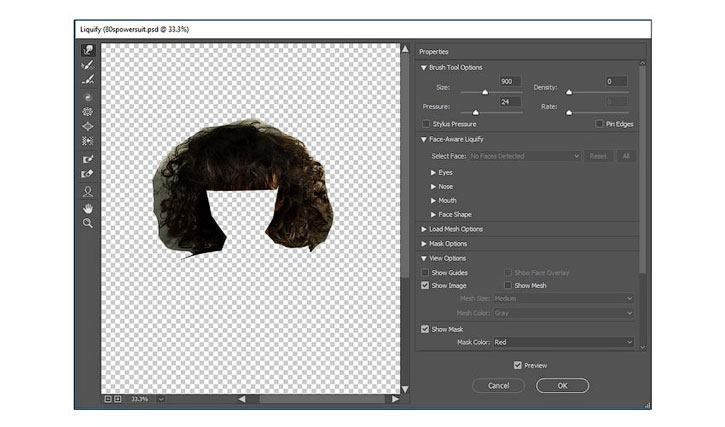The height and width of the screenshot is (427, 725).
Task: Enable the Stylus Pressure checkbox
Action: pos(426,124)
